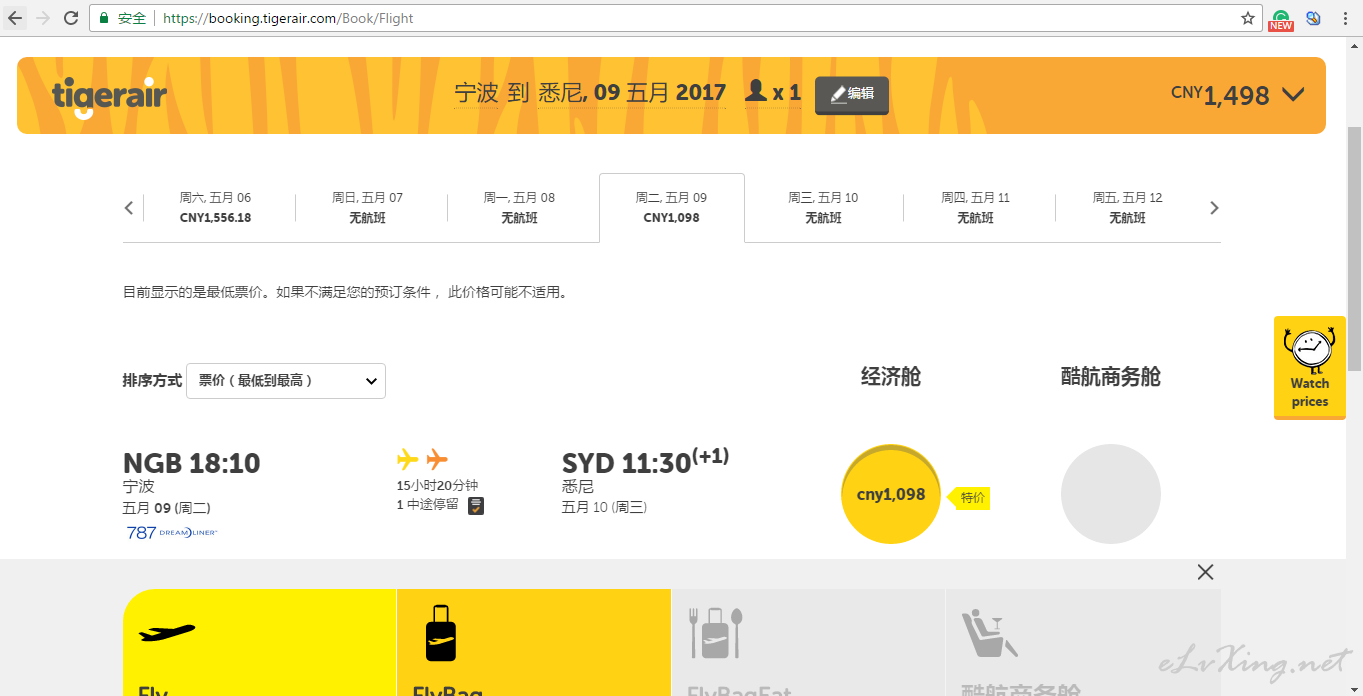This screenshot has width=1363, height=696.
Task: Click the 经济舱 column heading
Action: 891,377
